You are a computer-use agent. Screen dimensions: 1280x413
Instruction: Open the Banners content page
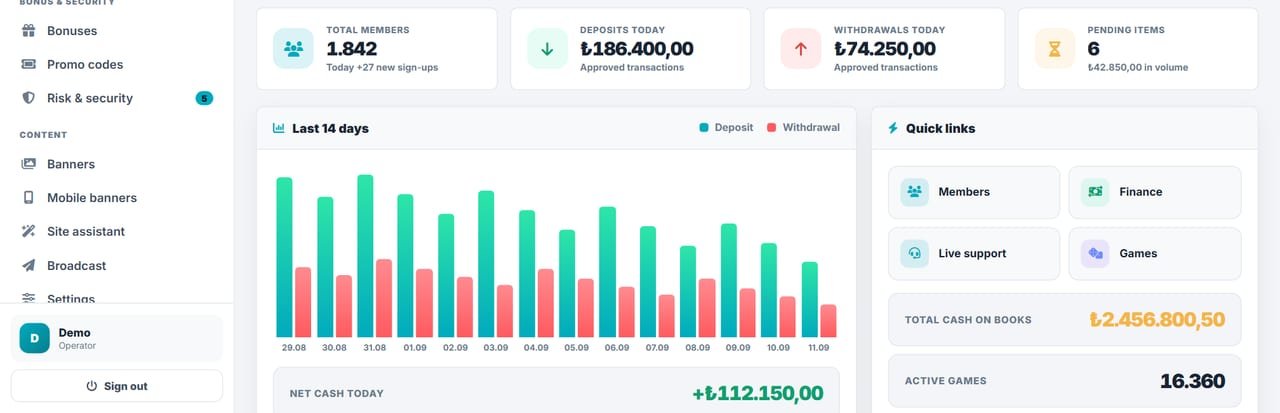(116, 164)
